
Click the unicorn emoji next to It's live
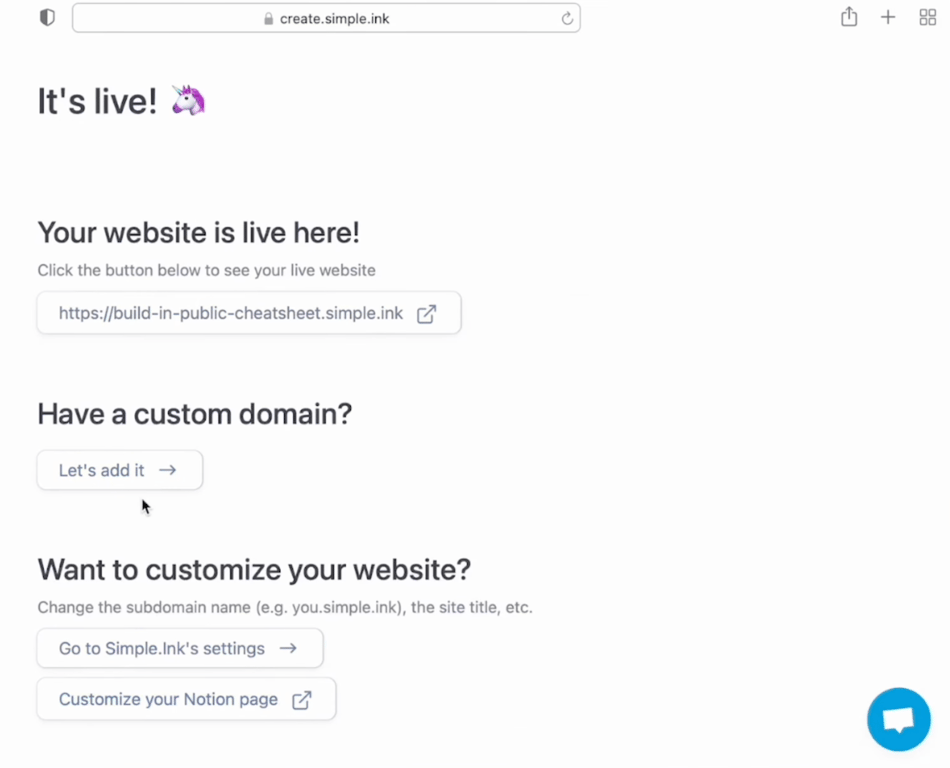[188, 100]
